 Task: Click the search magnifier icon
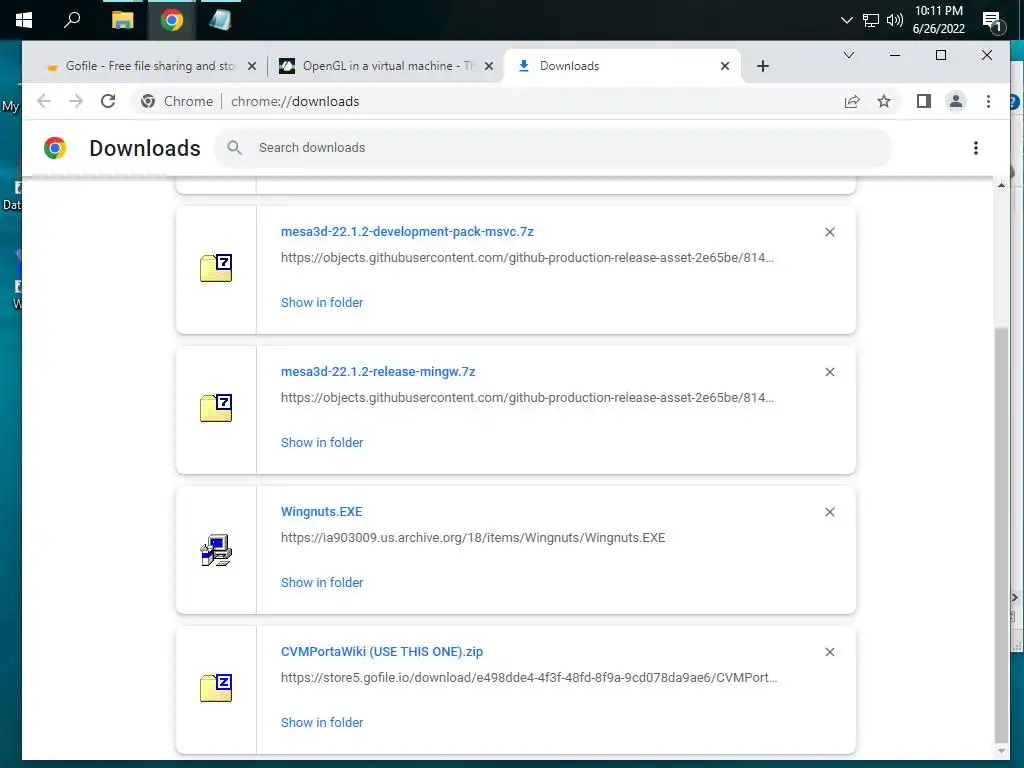(234, 148)
